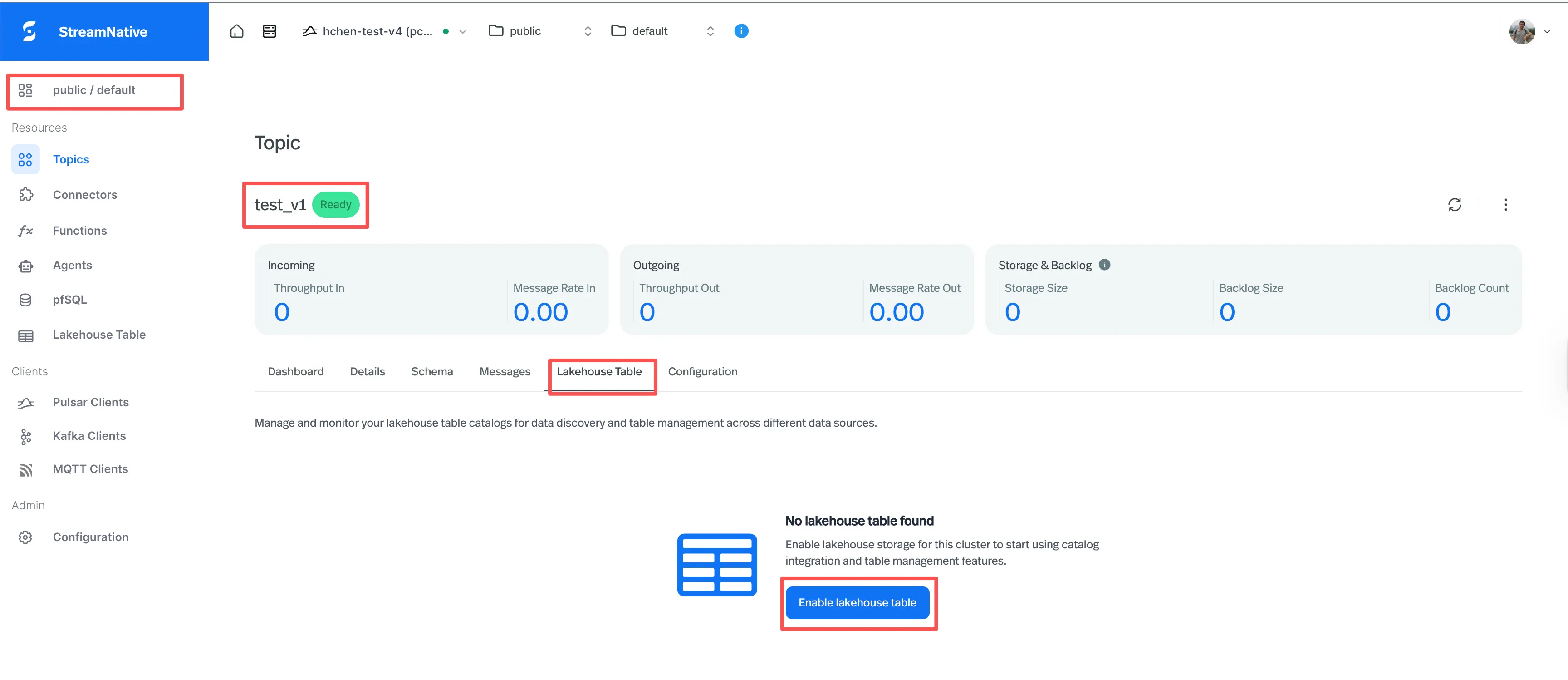Open the user avatar menu
The image size is (1568, 680).
click(x=1522, y=32)
